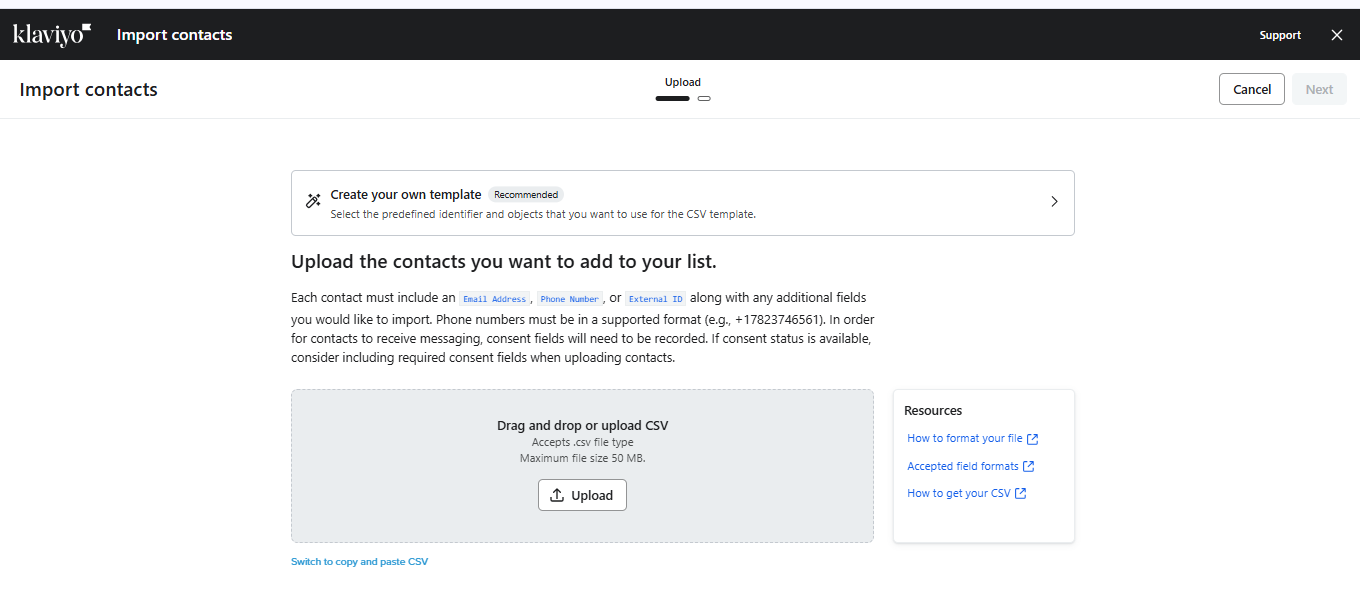Screen dimensions: 1360x600
Task: Open Accepted field formats link
Action: coord(962,466)
